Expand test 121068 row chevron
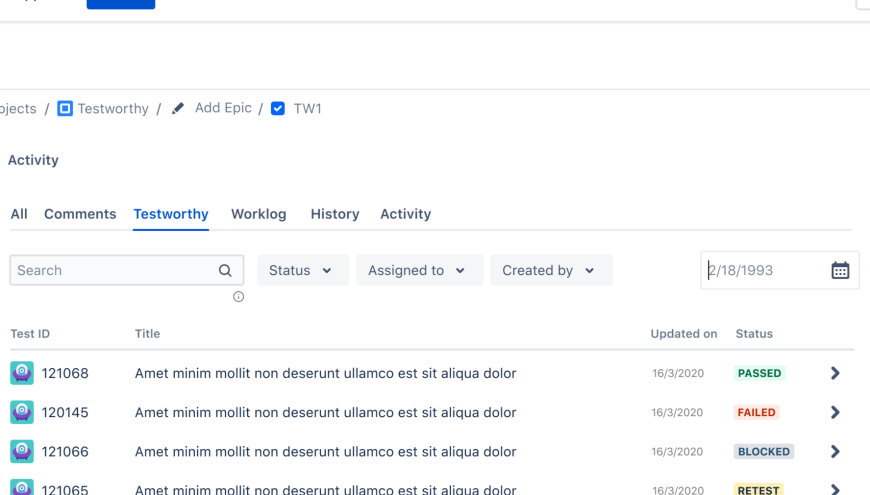 [835, 373]
